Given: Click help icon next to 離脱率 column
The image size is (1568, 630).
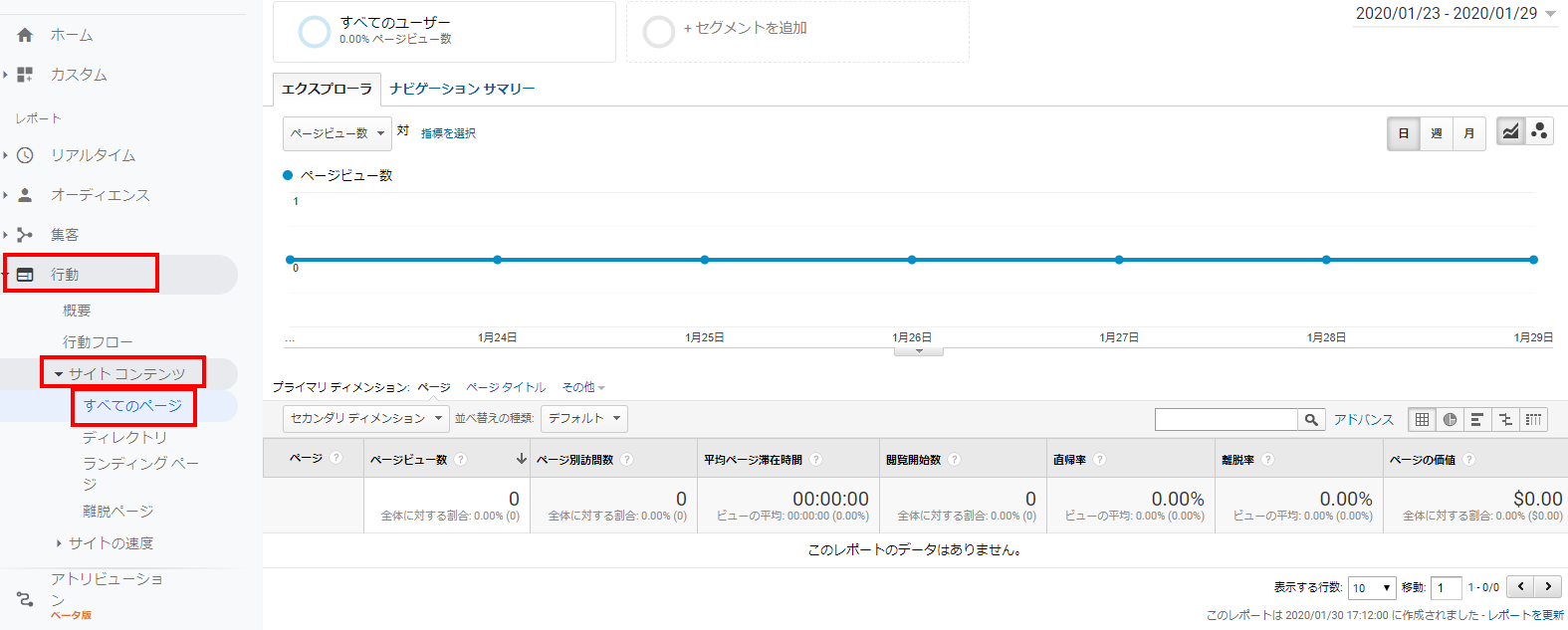Looking at the screenshot, I should tap(1267, 460).
